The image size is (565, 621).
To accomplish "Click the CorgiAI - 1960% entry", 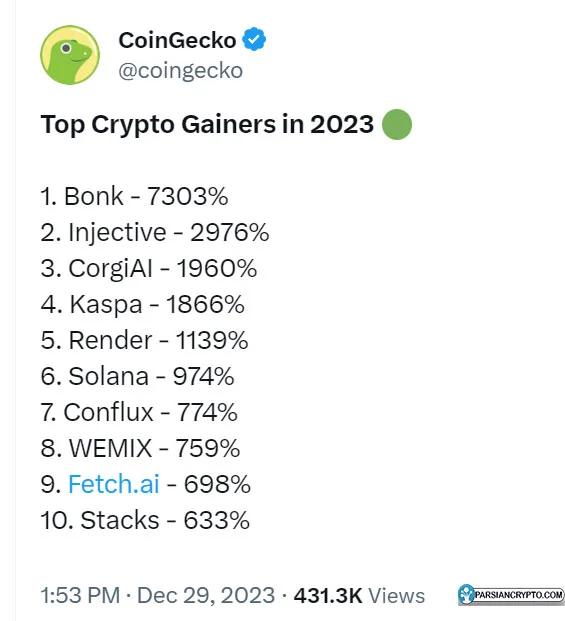I will pos(149,268).
